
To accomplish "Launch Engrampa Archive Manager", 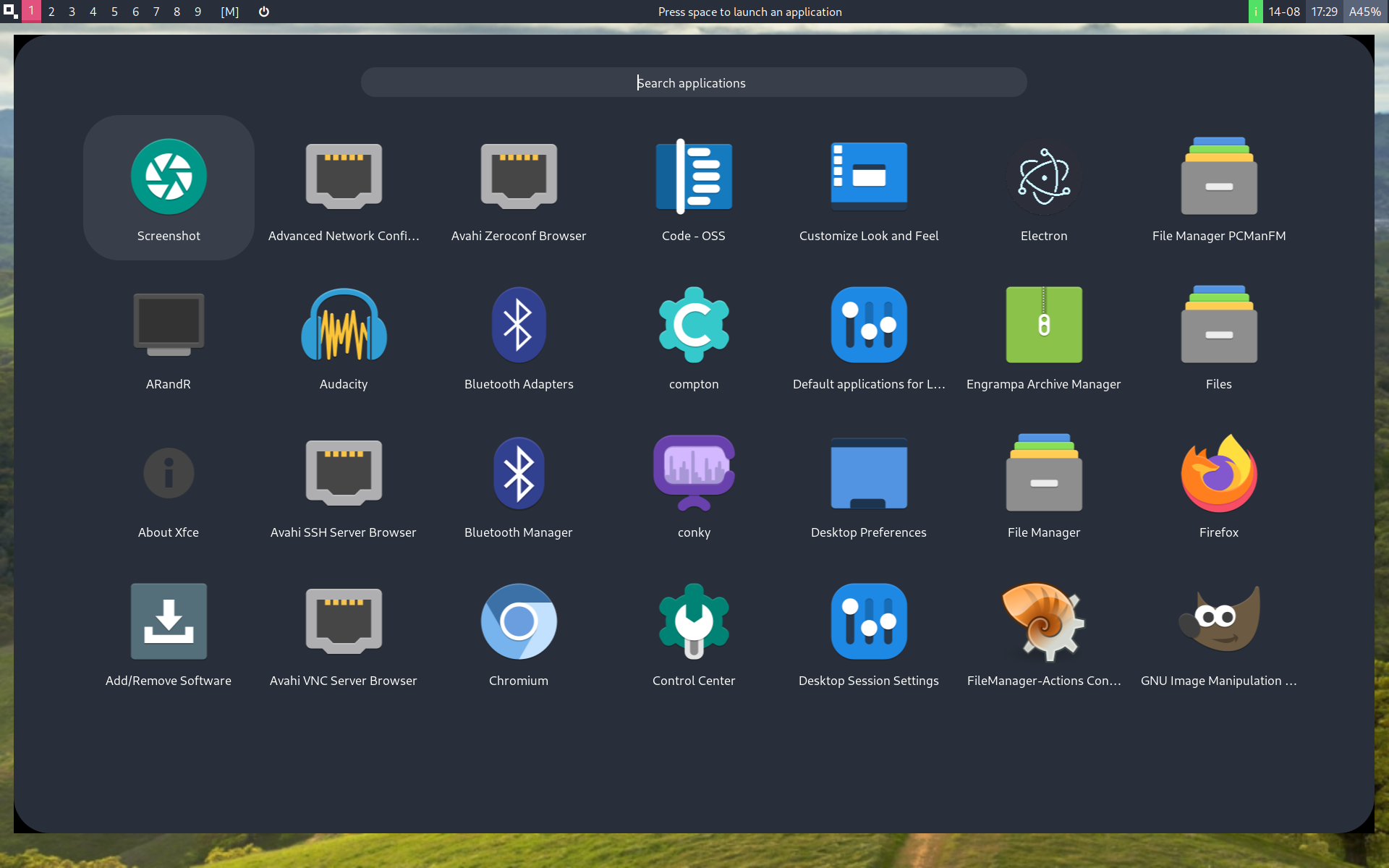I will coord(1044,336).
